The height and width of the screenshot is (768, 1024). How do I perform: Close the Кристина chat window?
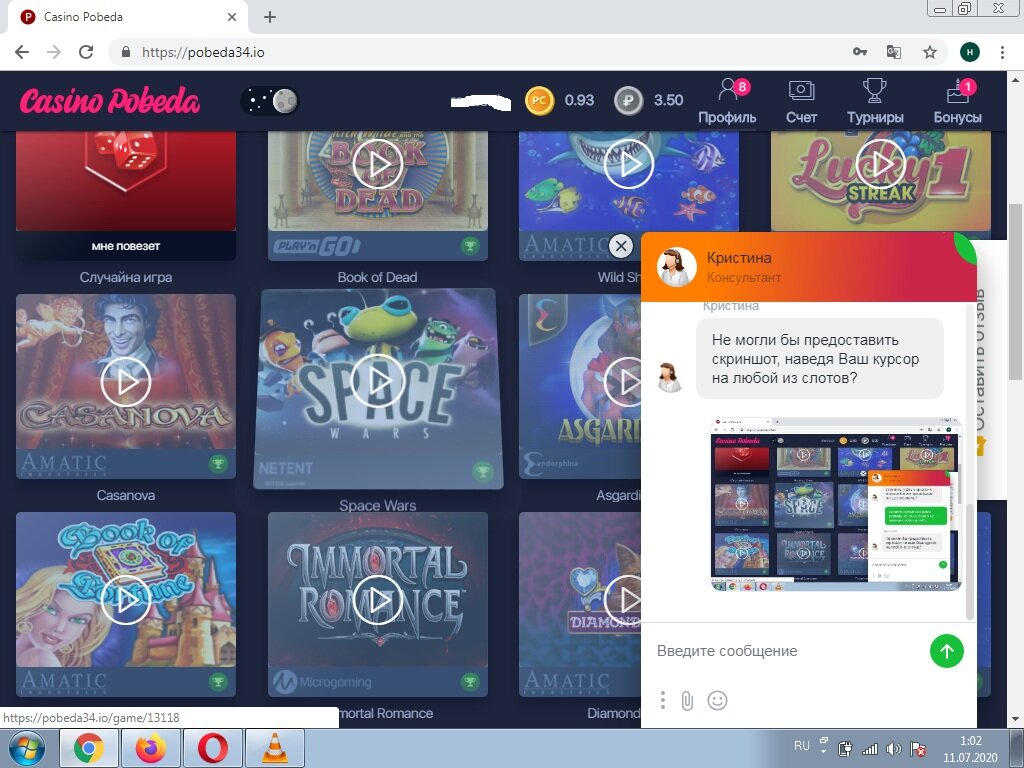(621, 246)
